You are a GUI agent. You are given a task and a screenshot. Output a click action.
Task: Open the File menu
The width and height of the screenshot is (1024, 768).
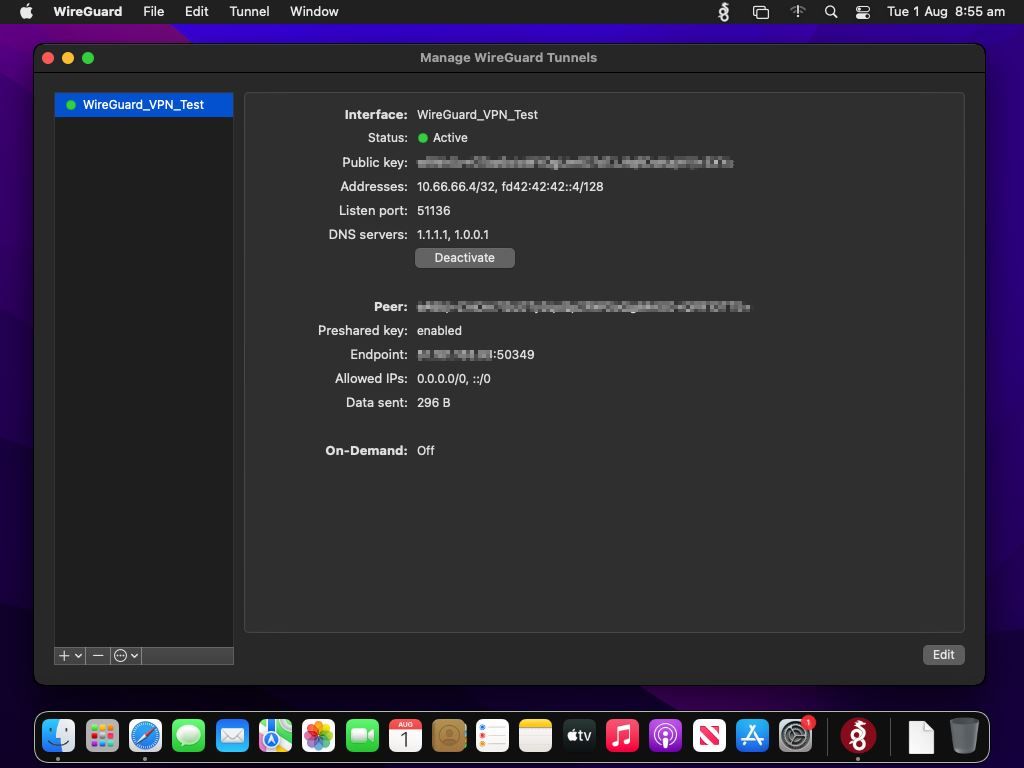(x=153, y=11)
